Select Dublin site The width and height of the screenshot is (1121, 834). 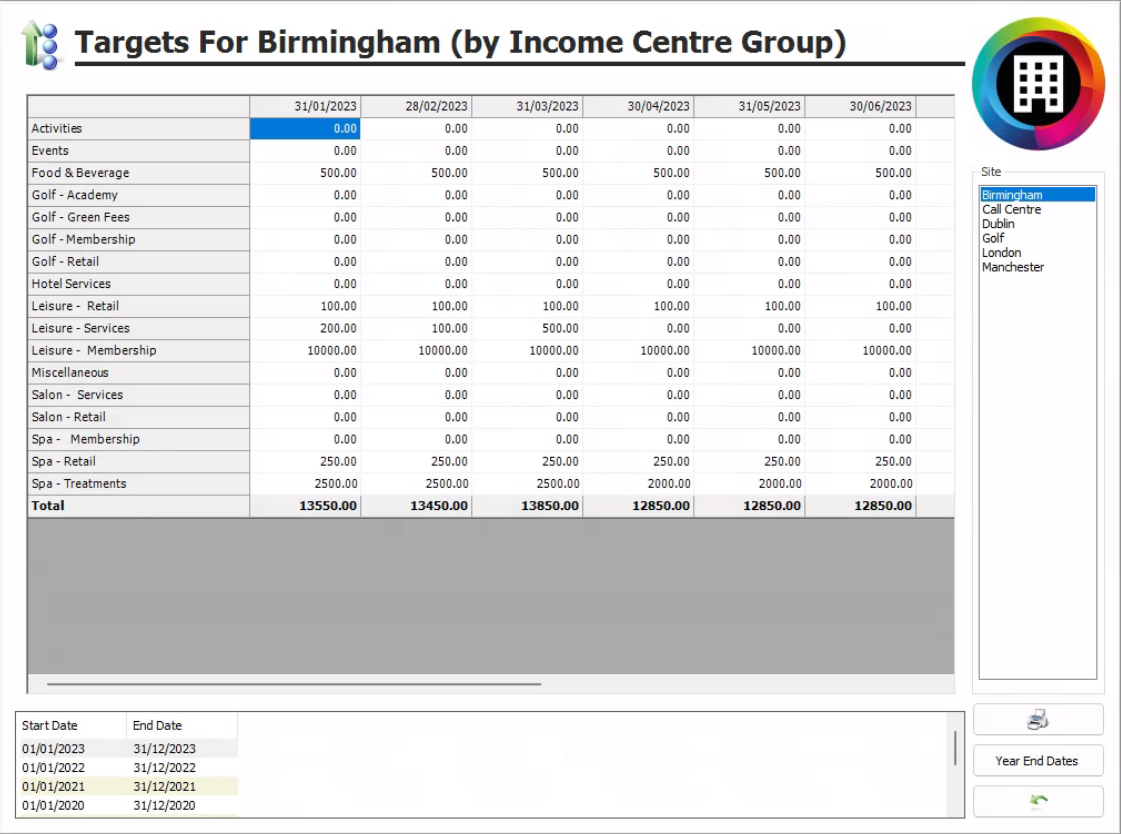tap(1037, 224)
